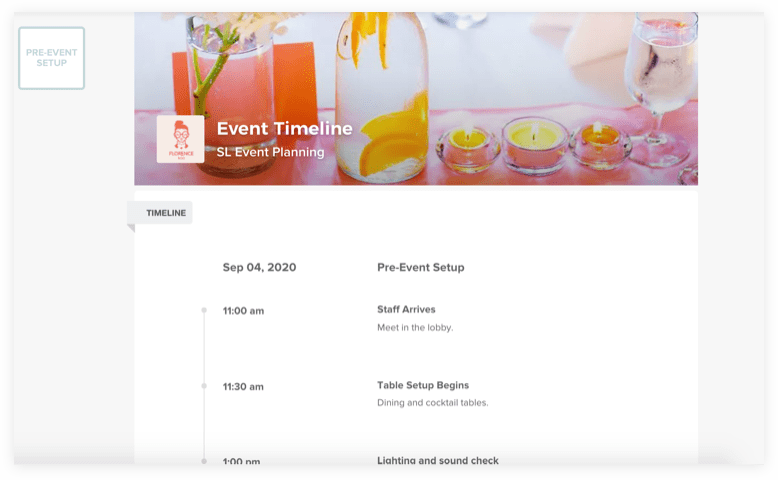Click the Sep 04, 2020 date
Screen dimensions: 778x480
point(259,268)
